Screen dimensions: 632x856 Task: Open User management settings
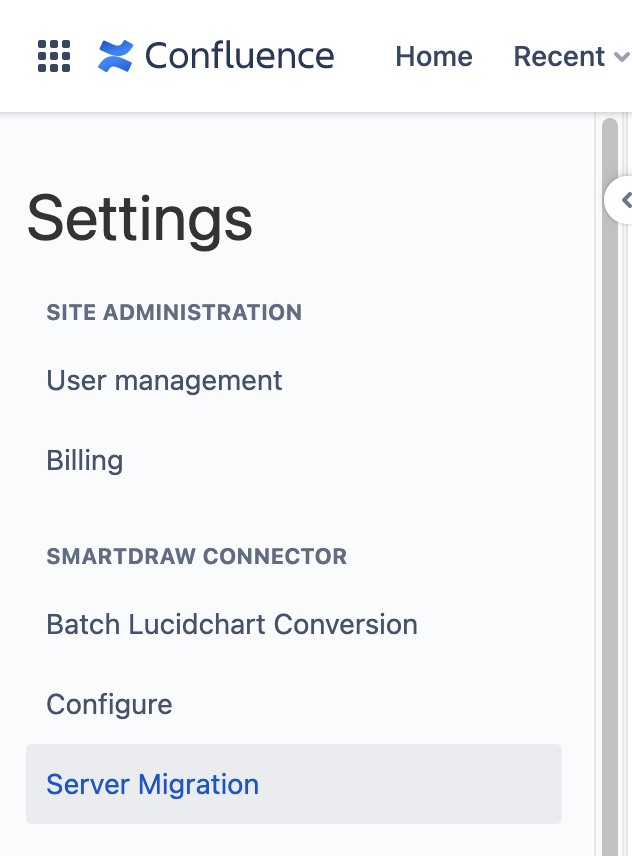coord(164,380)
